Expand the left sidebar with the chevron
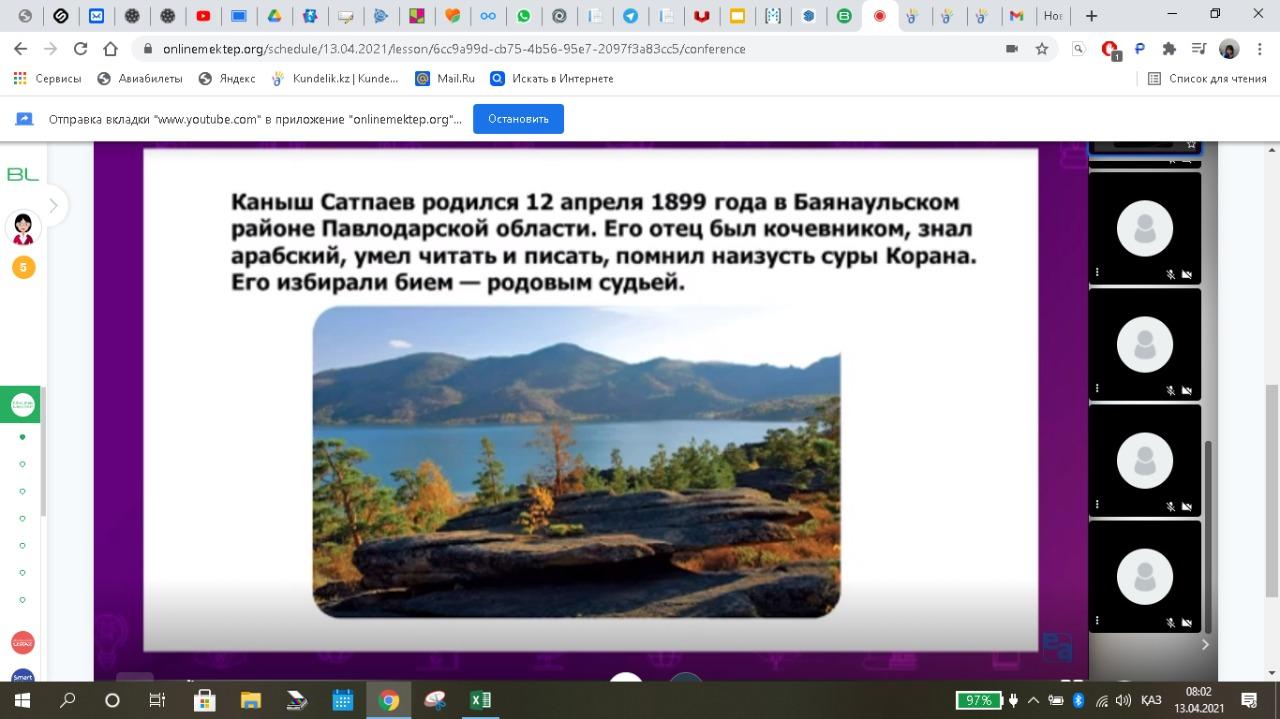1280x719 pixels. click(53, 206)
